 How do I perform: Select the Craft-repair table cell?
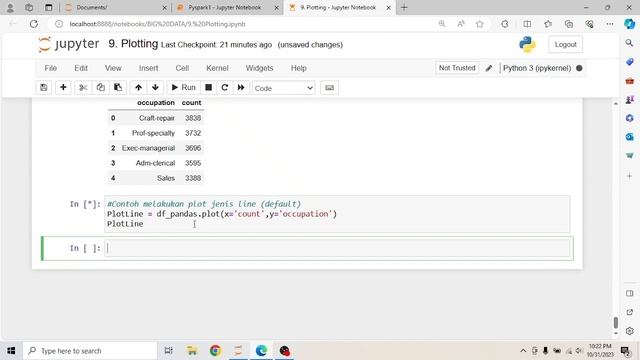(x=157, y=118)
